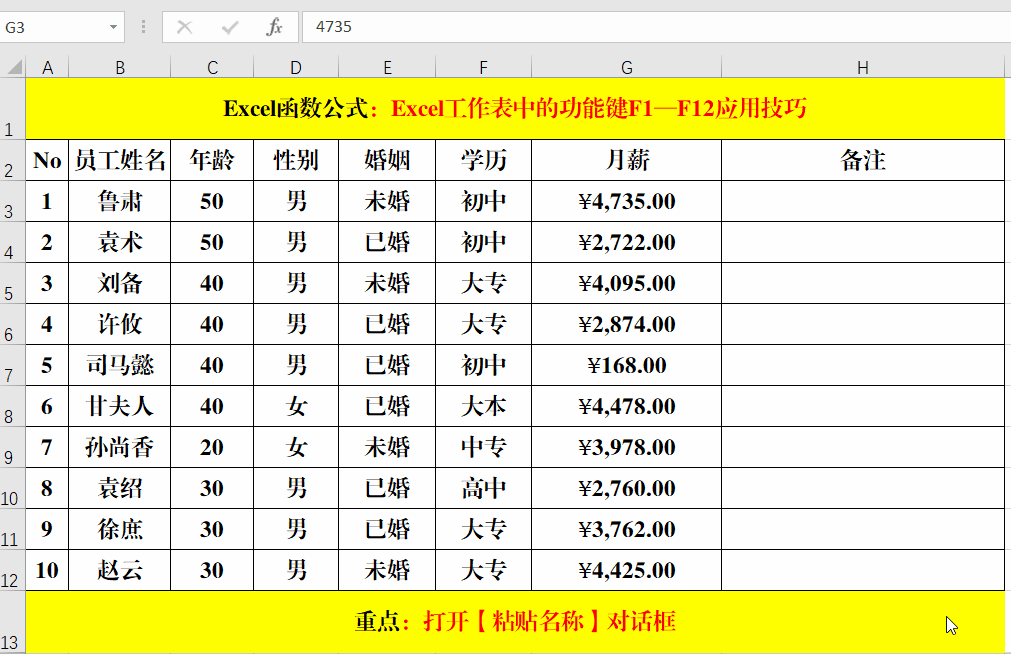Image resolution: width=1011 pixels, height=654 pixels.
Task: Select the cell with name 袁术
Action: 120,243
